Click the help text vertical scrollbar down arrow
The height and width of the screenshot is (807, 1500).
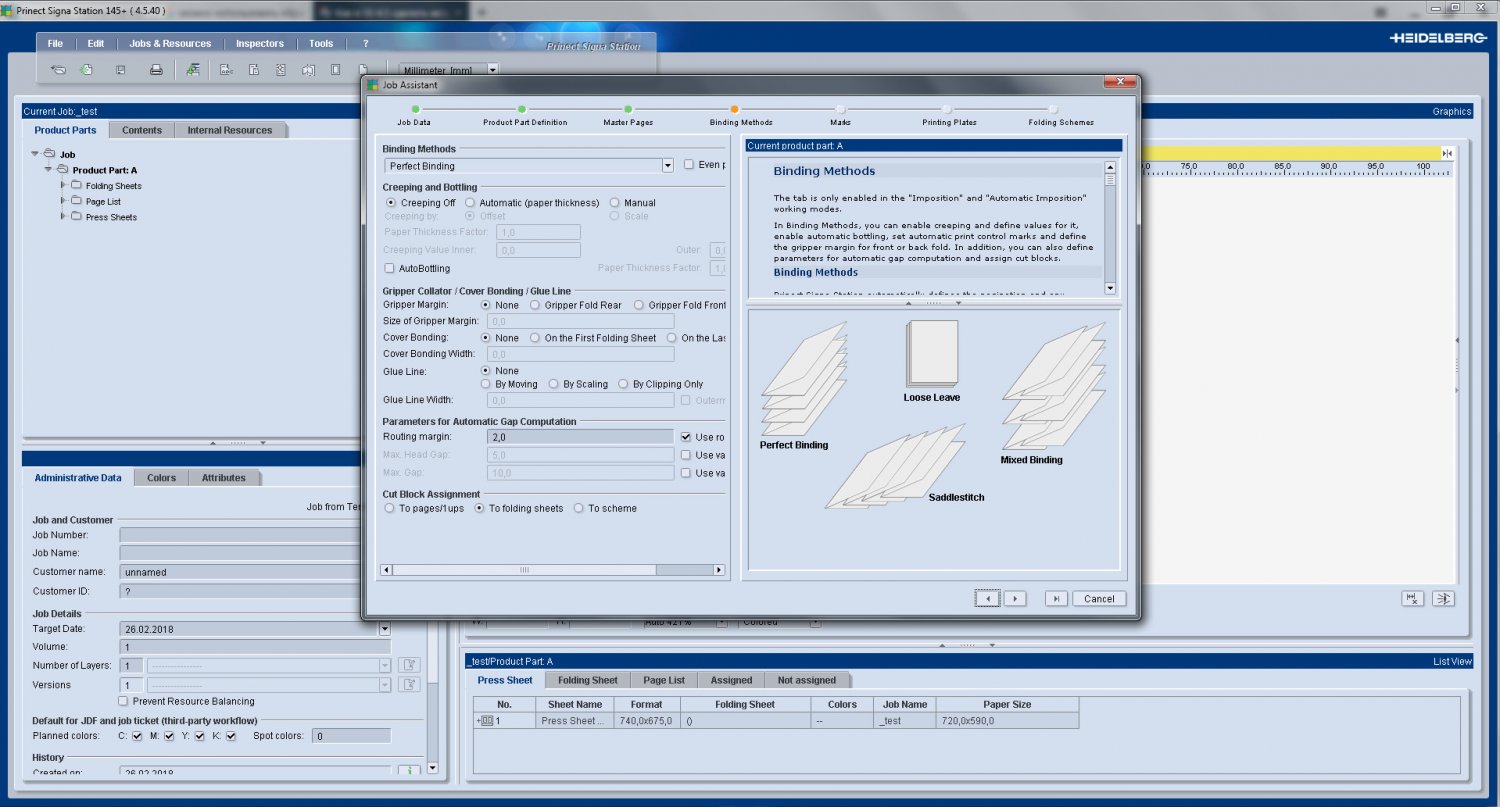click(x=1110, y=288)
